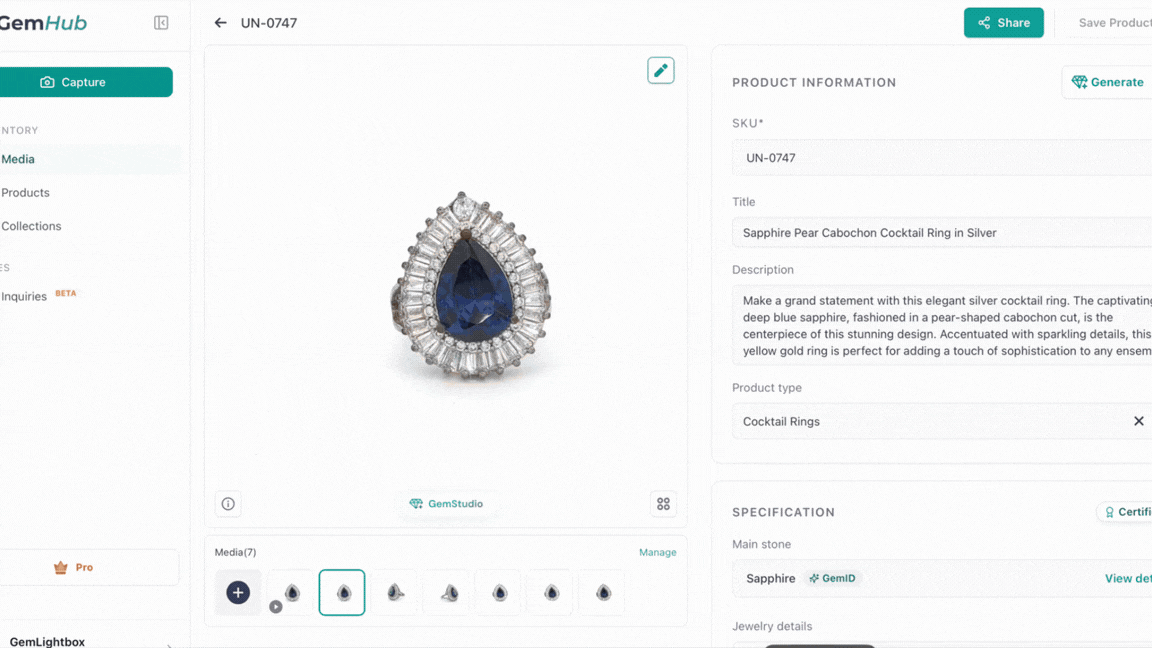1152x648 pixels.
Task: Open Inquiries beta section
Action: (x=24, y=296)
